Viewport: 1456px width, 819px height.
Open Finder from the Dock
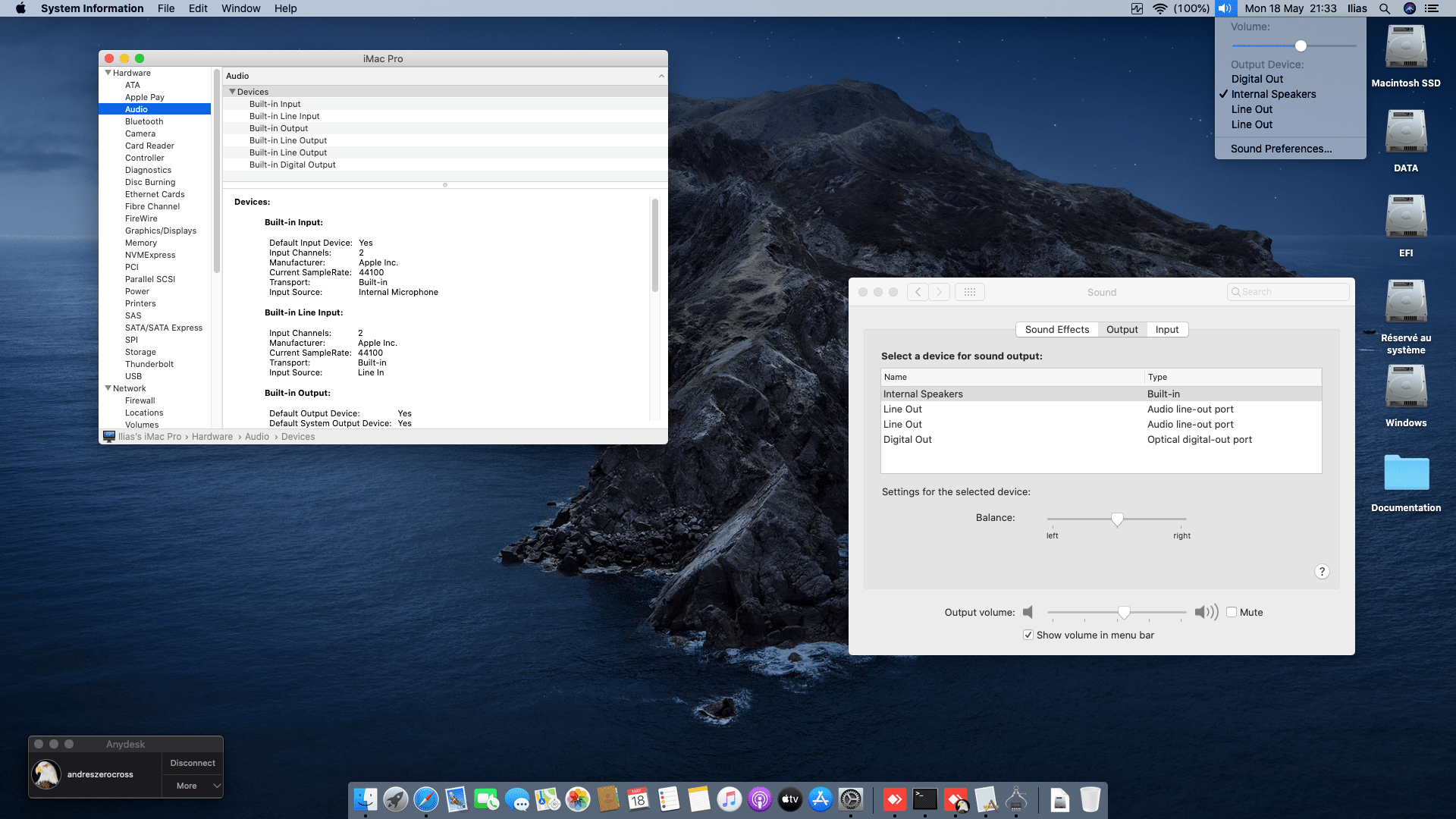[366, 799]
